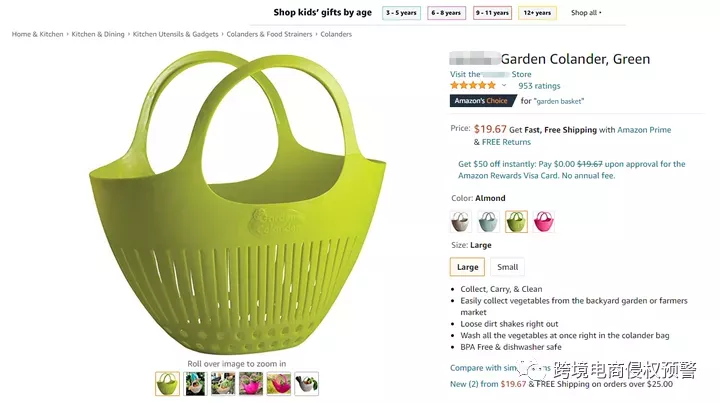Screen dimensions: 720x403
Task: Go to Kitchen & Dining breadcrumb
Action: [x=98, y=34]
